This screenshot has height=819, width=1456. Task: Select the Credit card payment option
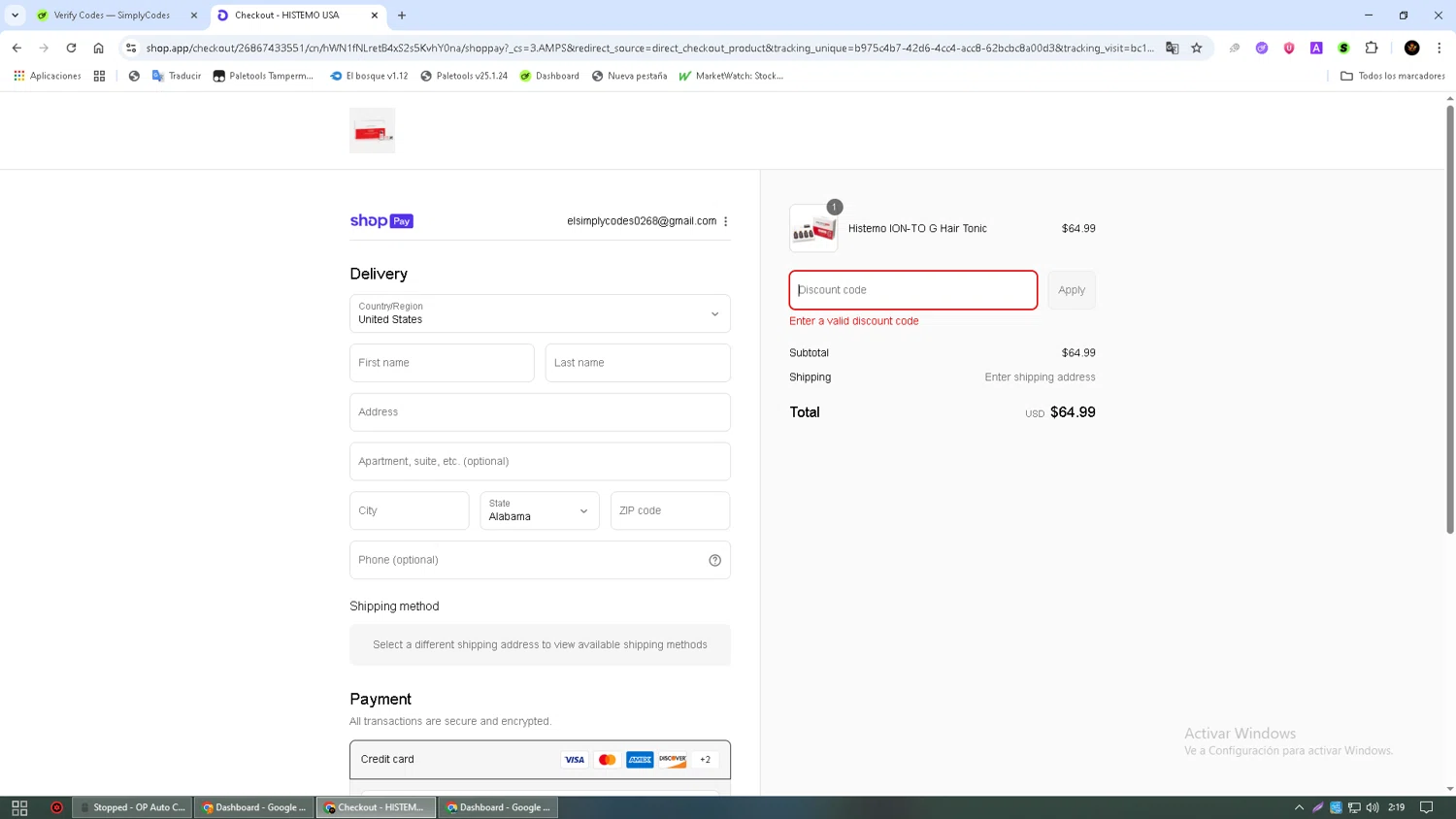pyautogui.click(x=540, y=760)
